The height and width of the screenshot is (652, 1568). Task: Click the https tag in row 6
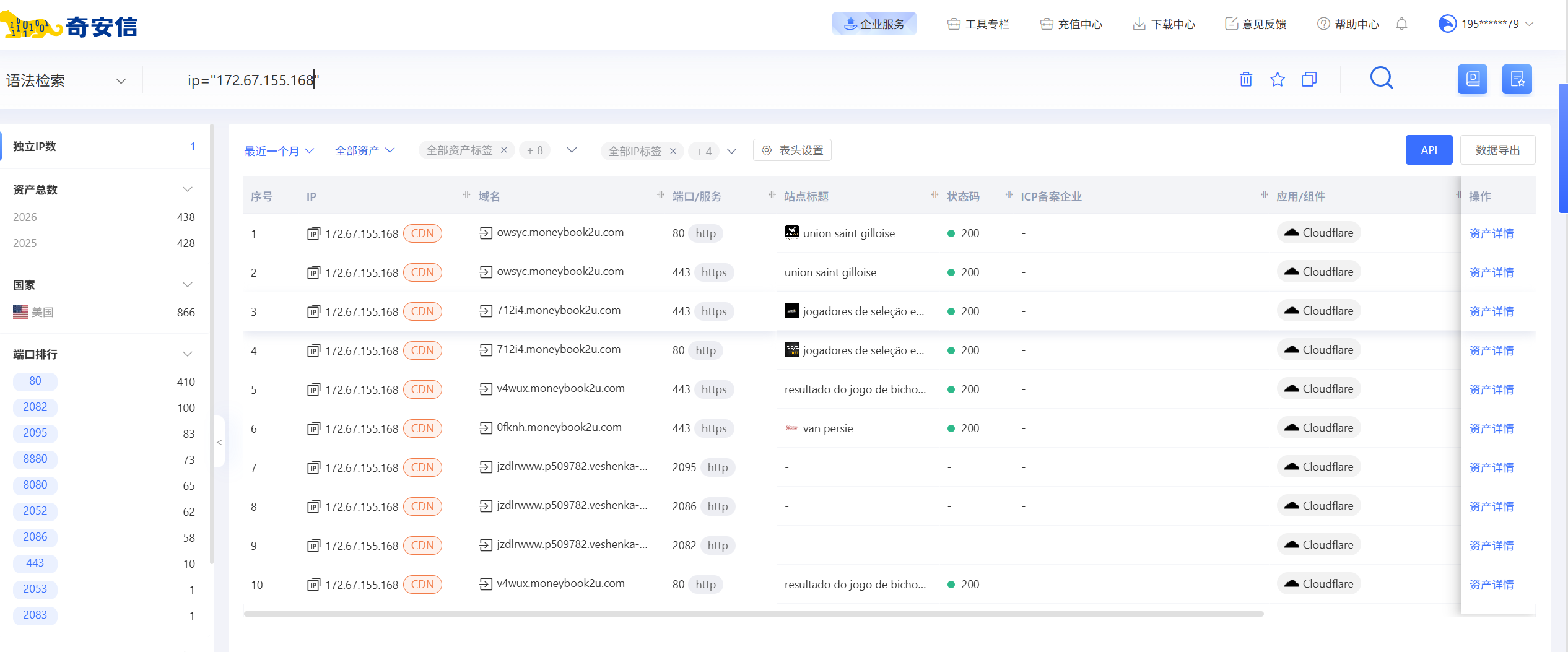point(714,428)
